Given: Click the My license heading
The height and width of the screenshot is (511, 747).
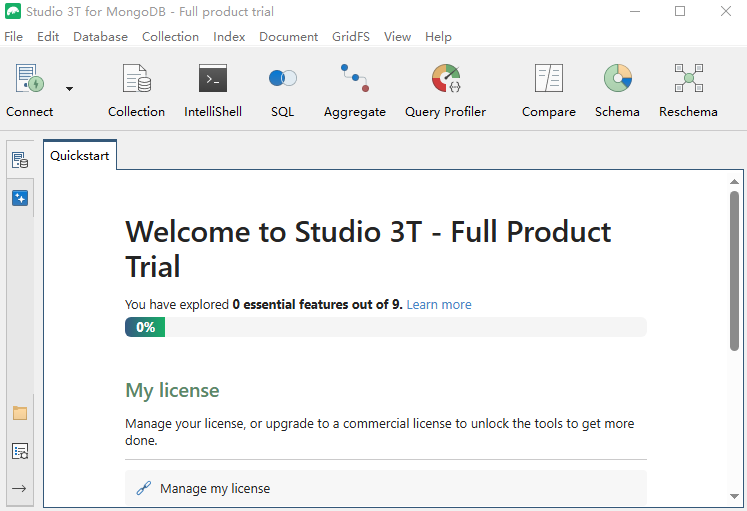Looking at the screenshot, I should 172,391.
